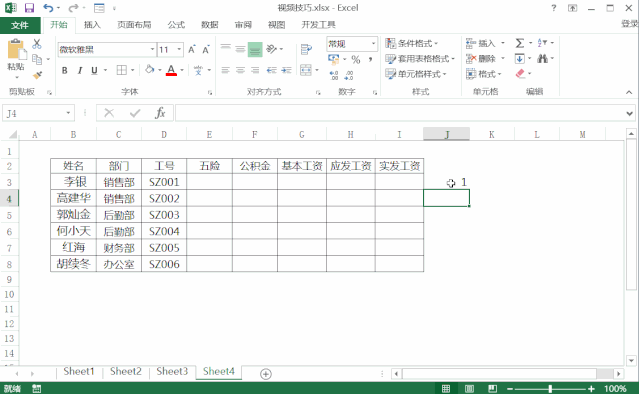Toggle Italic formatting
639x394 pixels.
79,70
